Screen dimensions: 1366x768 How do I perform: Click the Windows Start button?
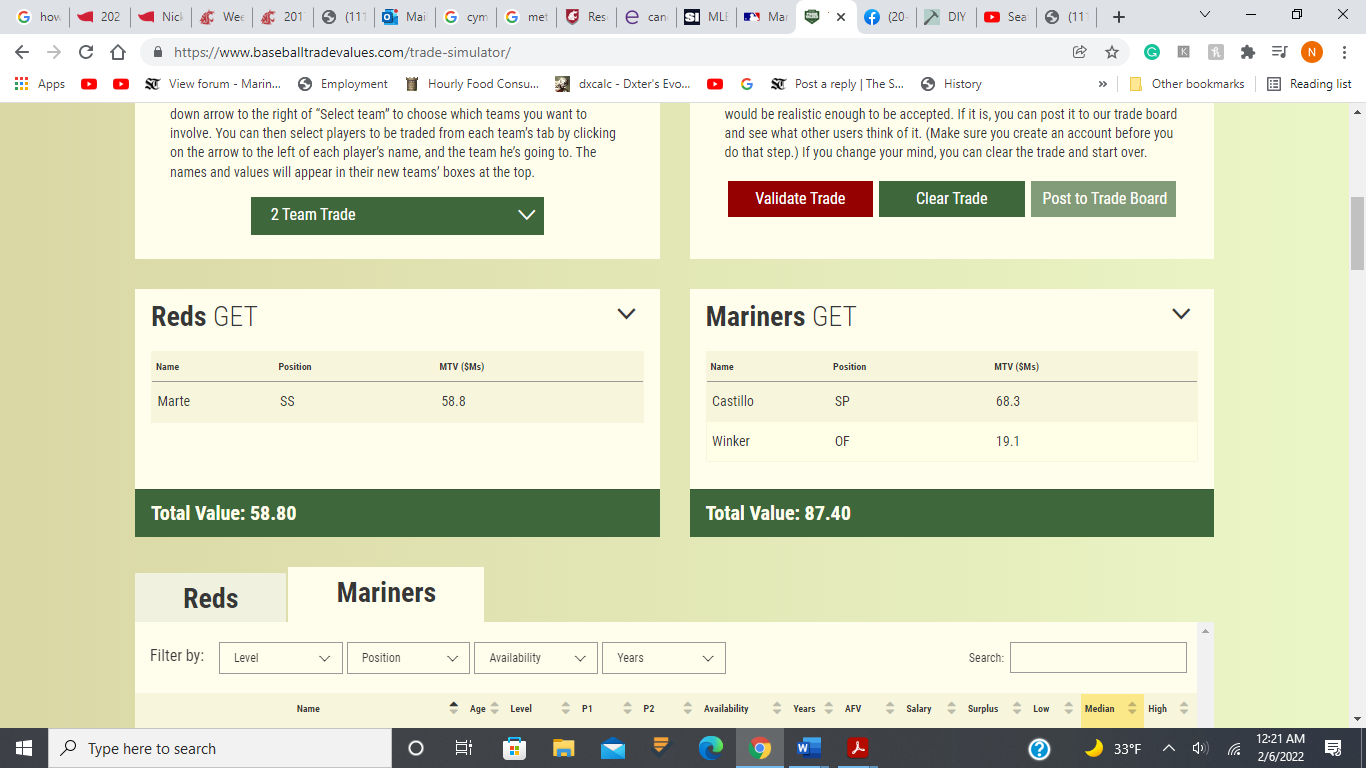[24, 748]
